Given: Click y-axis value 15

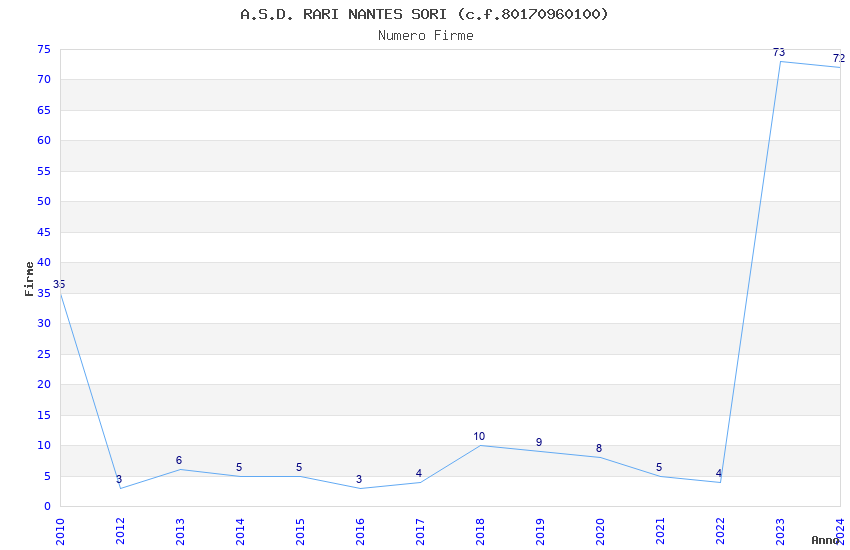Looking at the screenshot, I should point(44,416).
